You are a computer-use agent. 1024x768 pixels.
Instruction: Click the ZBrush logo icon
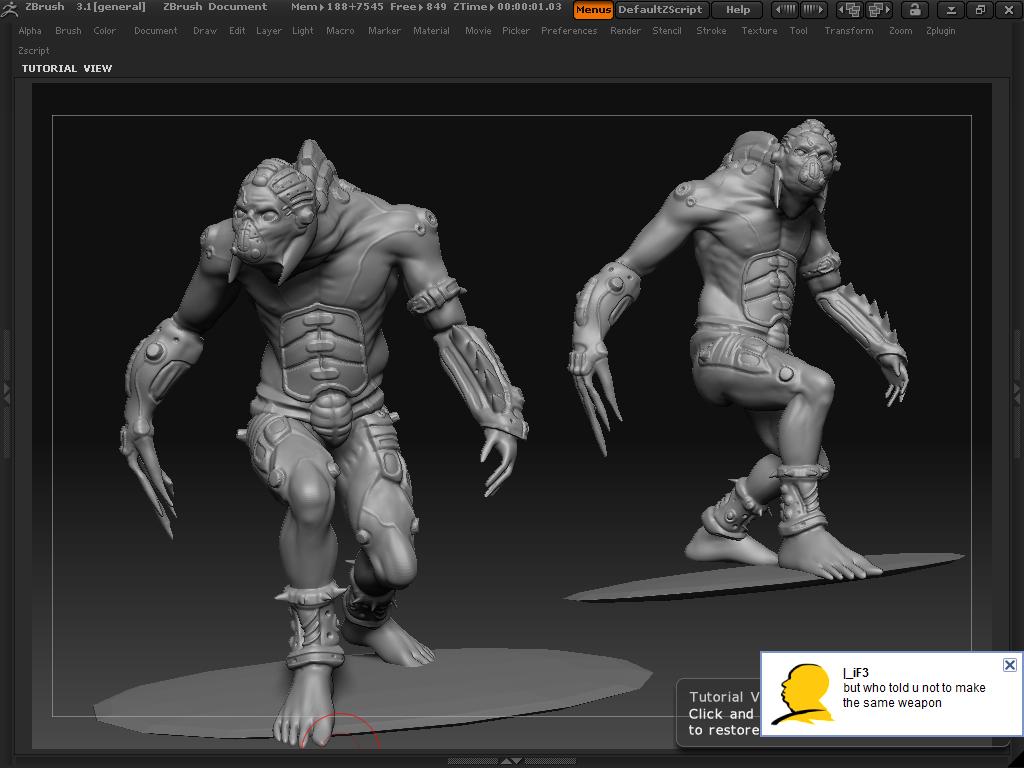pos(9,8)
